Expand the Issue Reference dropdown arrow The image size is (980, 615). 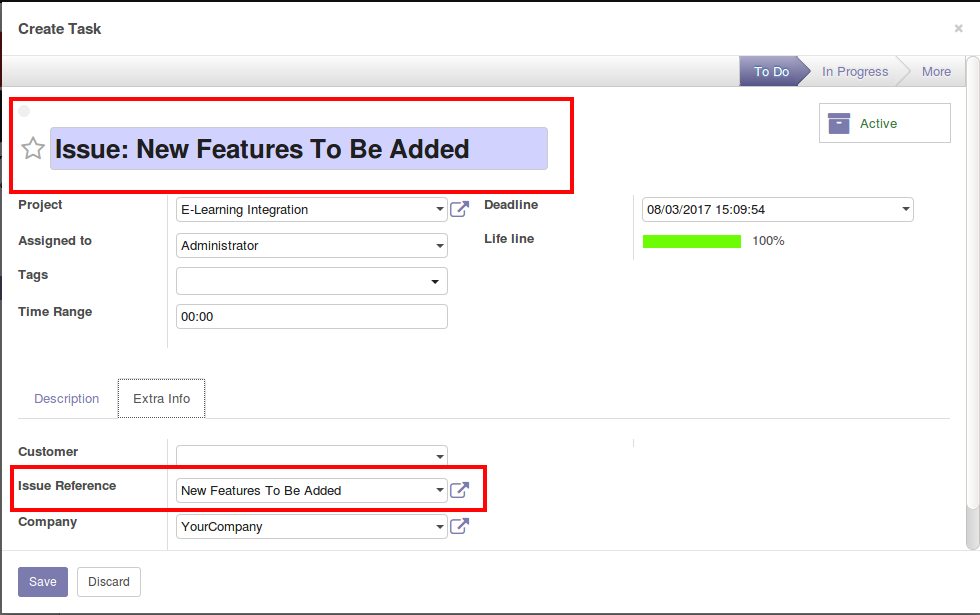(440, 490)
